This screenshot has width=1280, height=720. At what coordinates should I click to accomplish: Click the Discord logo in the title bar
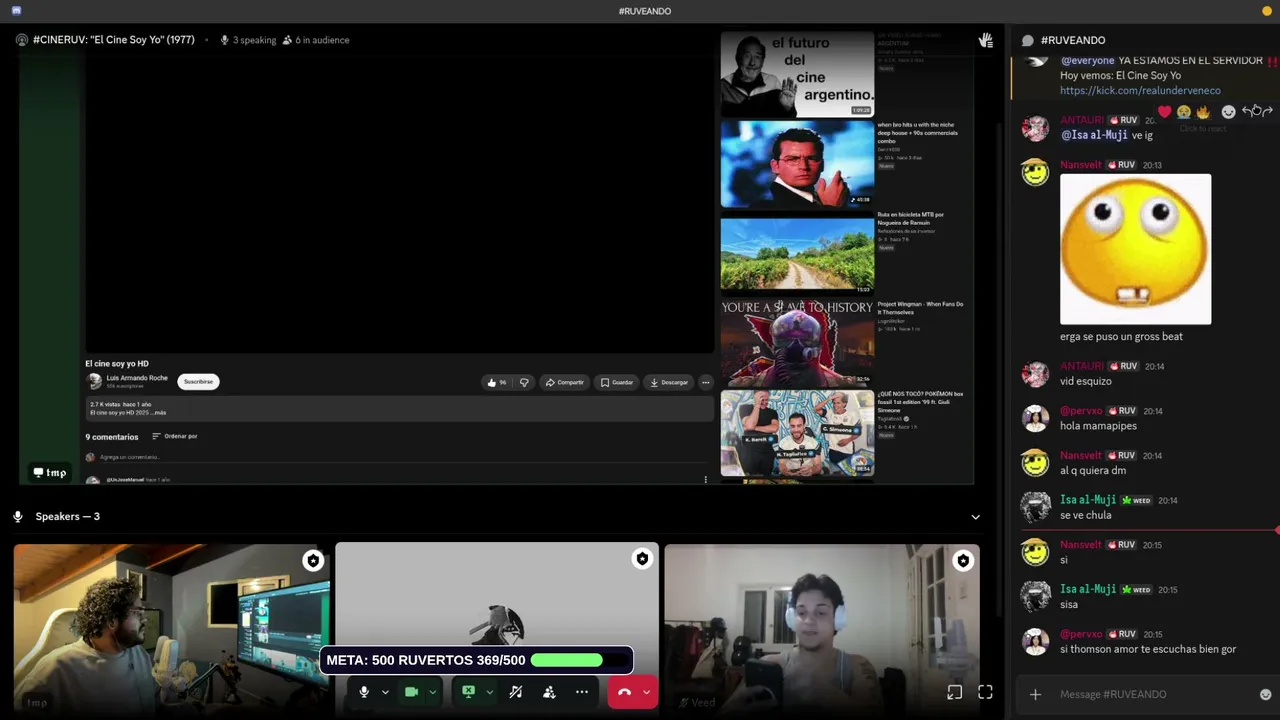[x=16, y=11]
